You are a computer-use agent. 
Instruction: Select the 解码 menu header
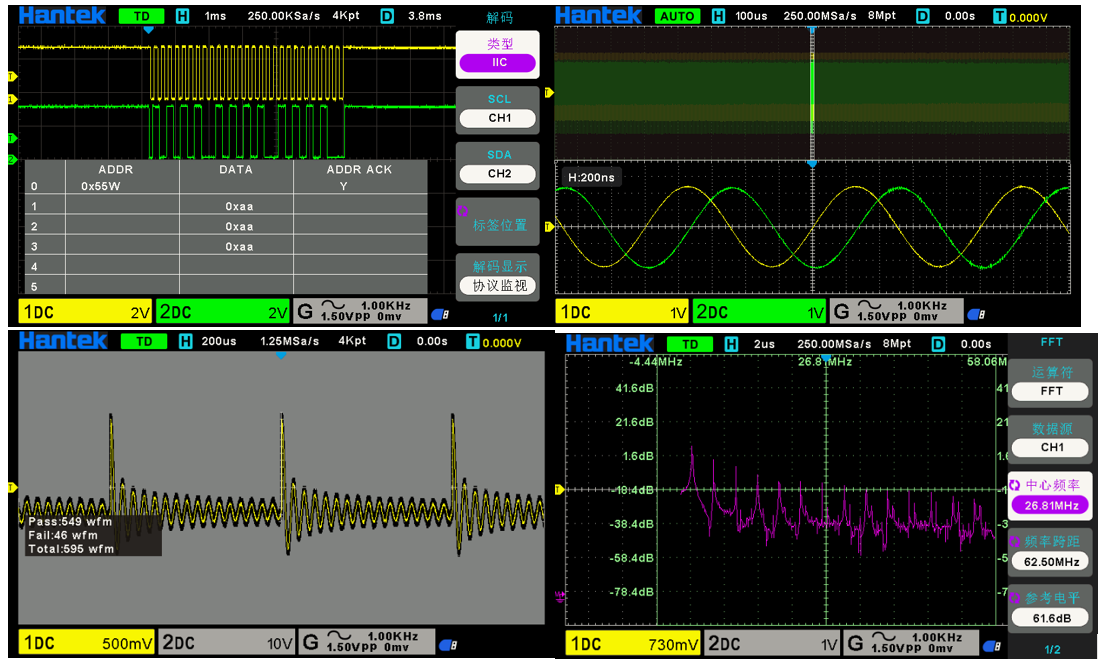[498, 17]
